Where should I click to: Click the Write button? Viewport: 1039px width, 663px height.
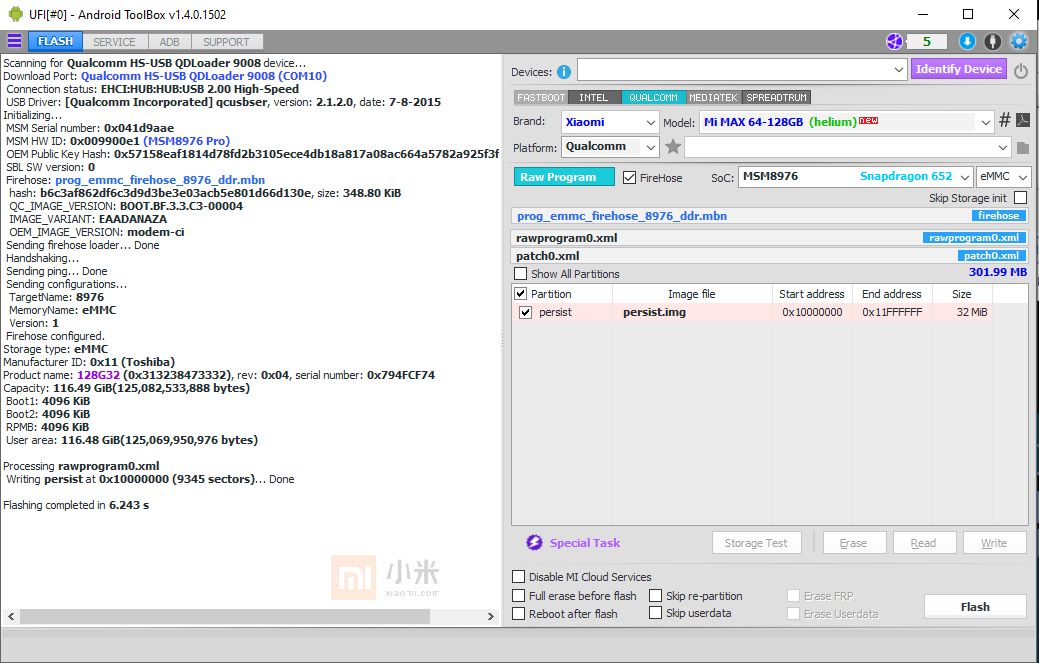point(994,542)
